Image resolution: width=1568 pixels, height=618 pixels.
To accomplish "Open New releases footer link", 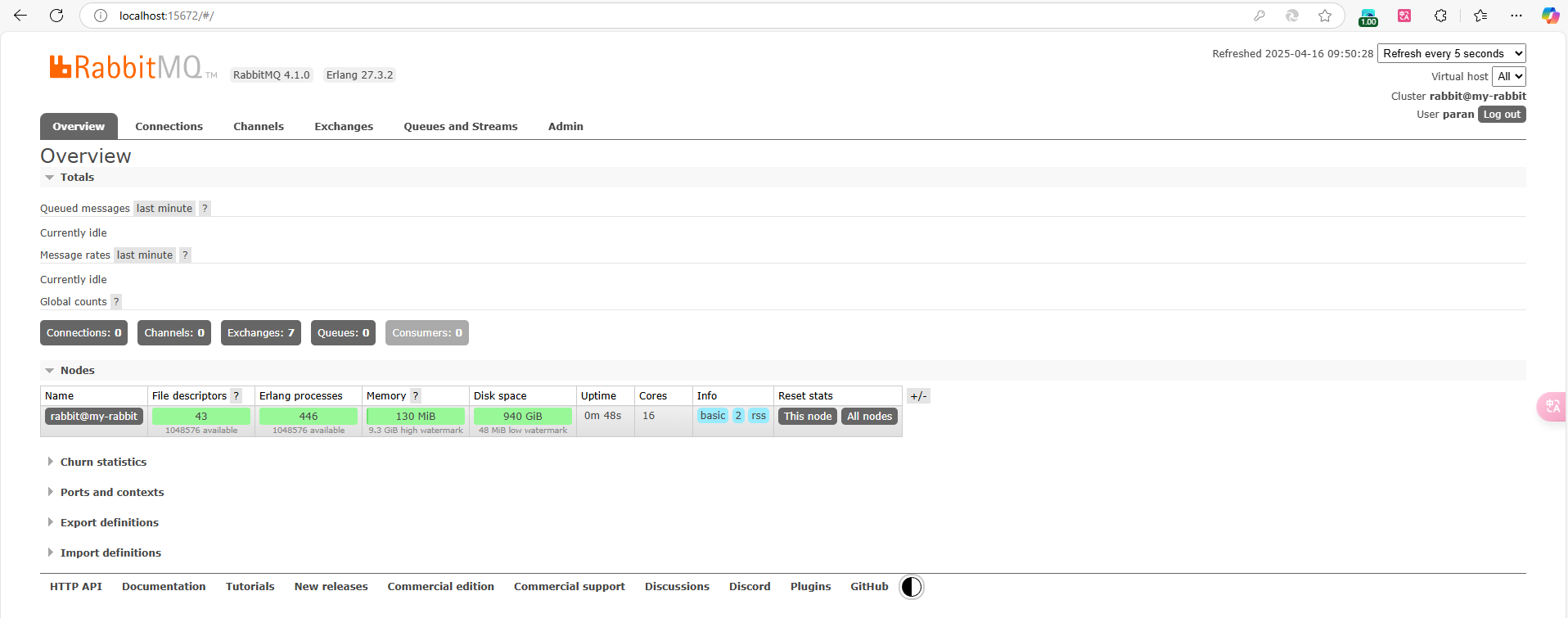I will pos(331,587).
